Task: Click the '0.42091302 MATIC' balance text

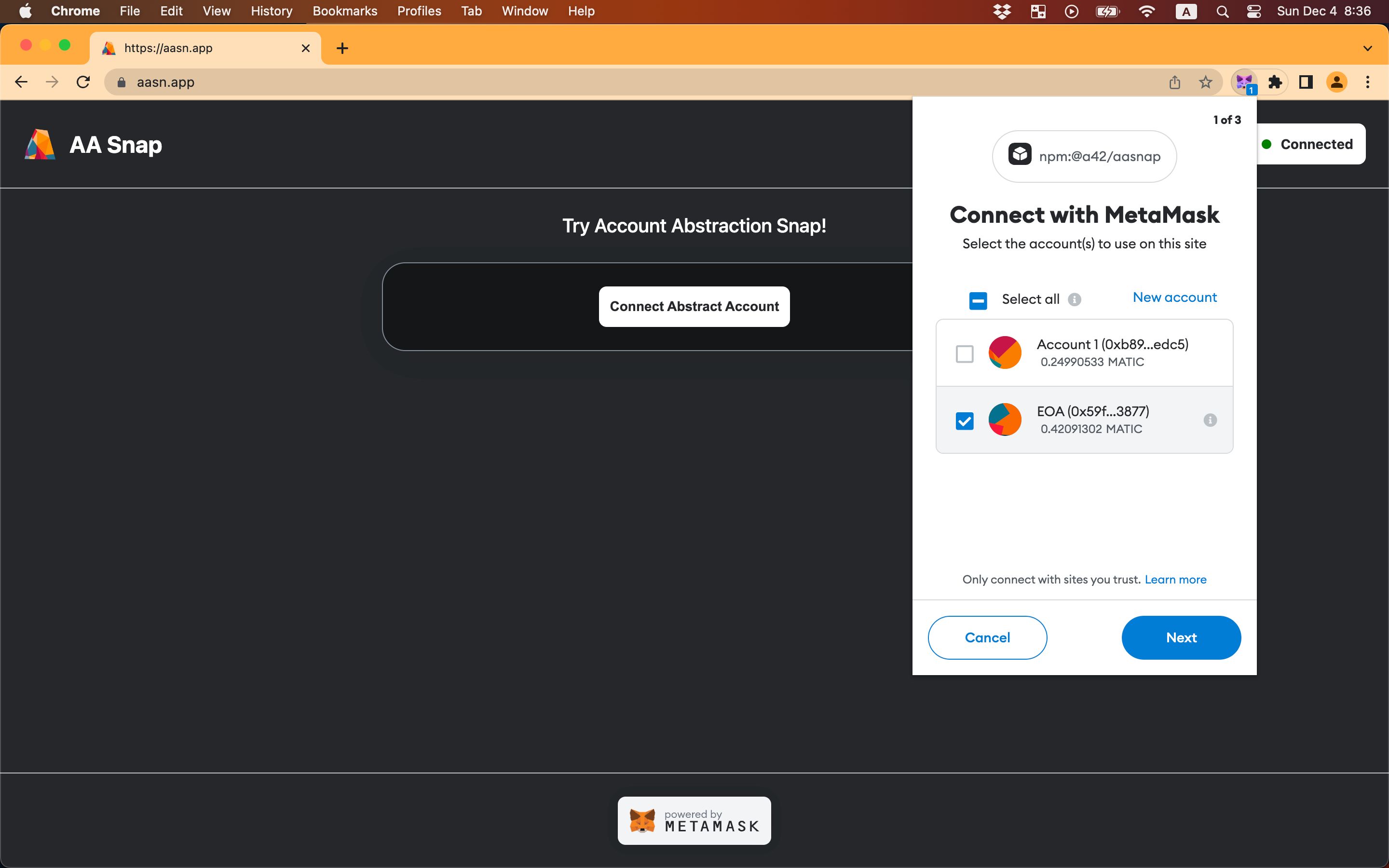Action: (1091, 429)
